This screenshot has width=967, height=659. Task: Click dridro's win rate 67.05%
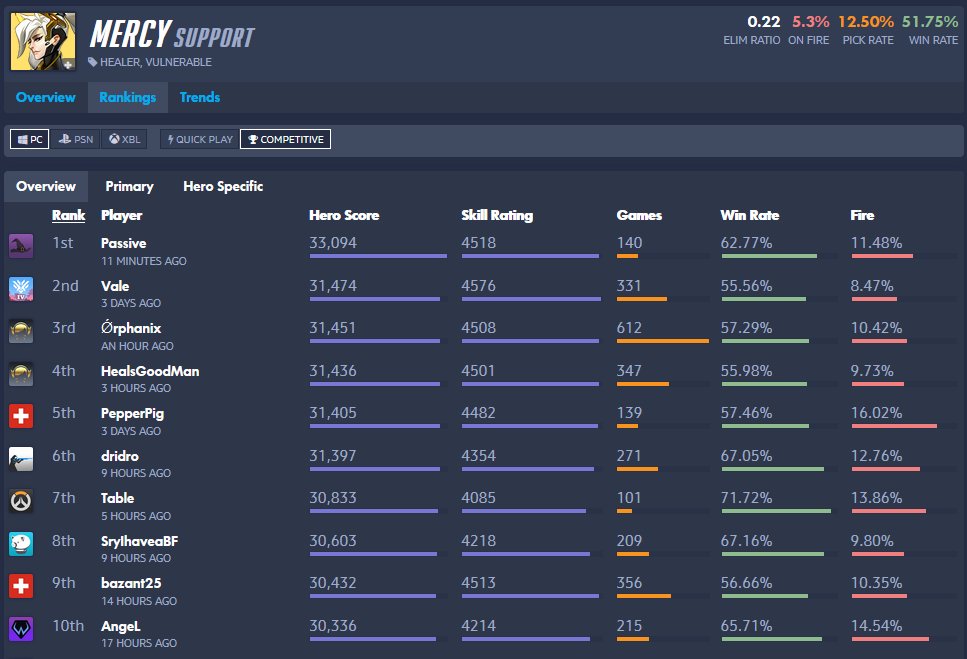(746, 456)
